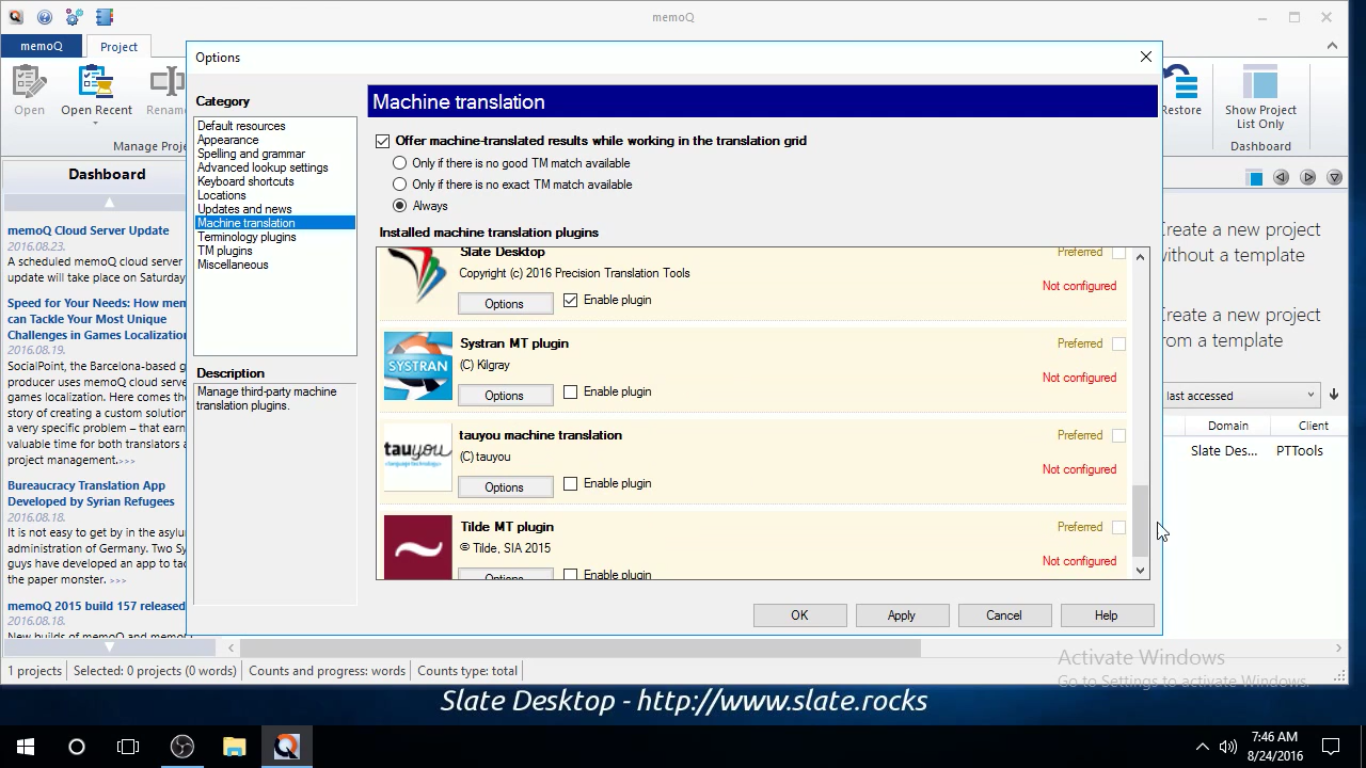Click plugin list scrollbar up arrow
The image size is (1366, 768).
pos(1140,257)
